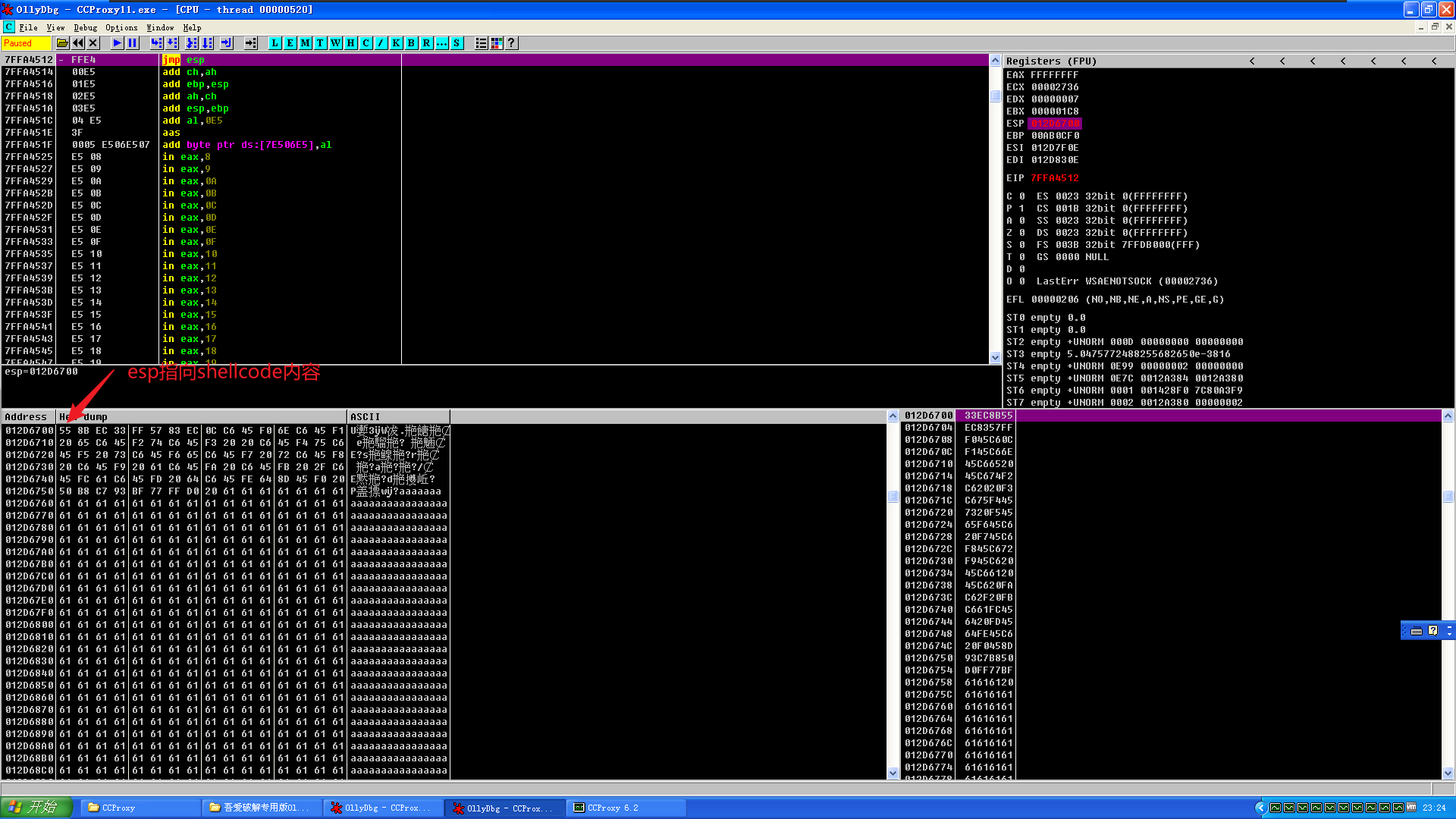Image resolution: width=1456 pixels, height=819 pixels.
Task: Click the Trace into toolbar icon
Action: tap(191, 43)
